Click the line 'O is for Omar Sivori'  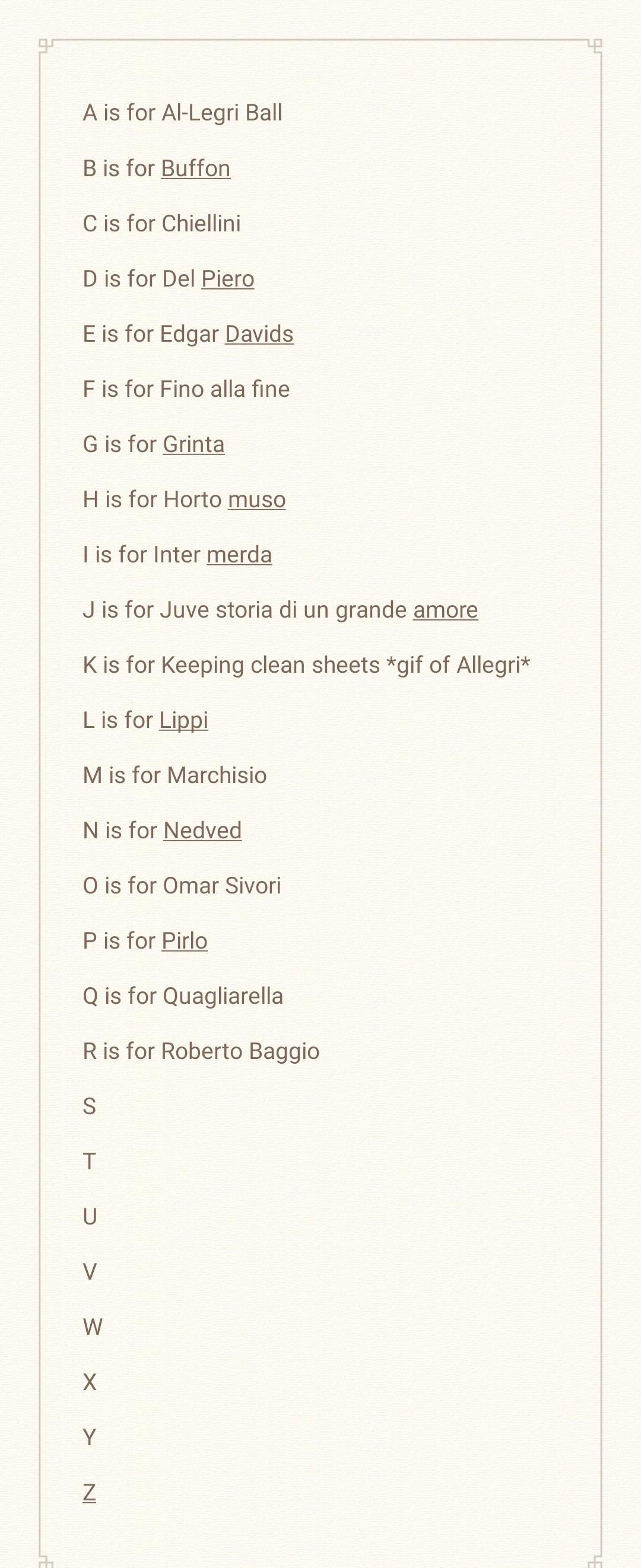[182, 886]
